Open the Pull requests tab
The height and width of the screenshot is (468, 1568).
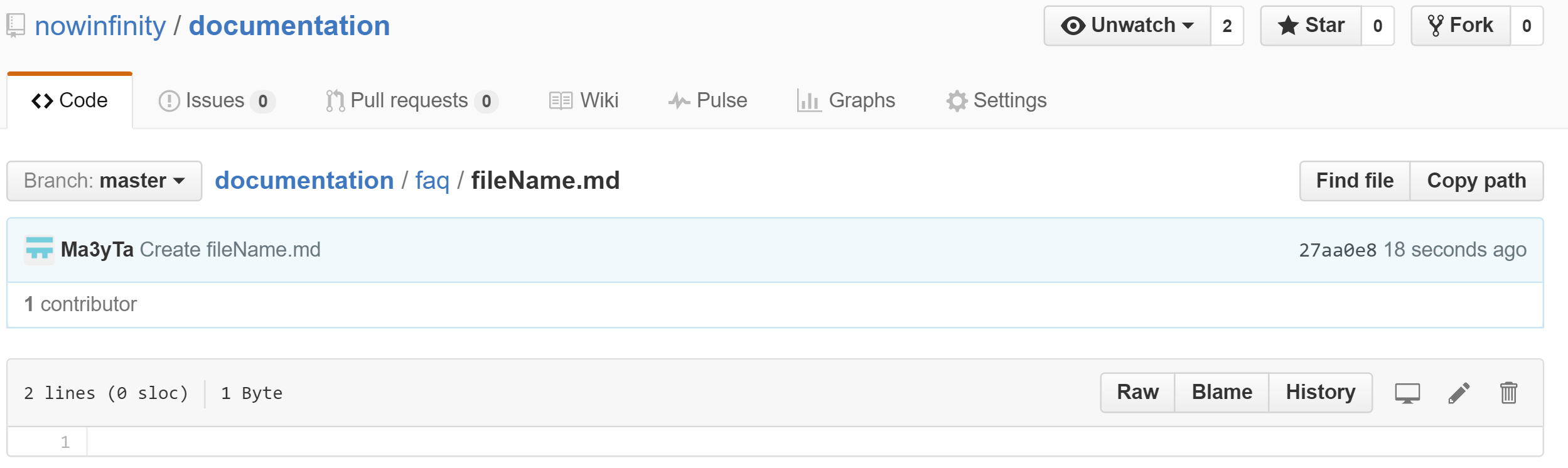[411, 101]
